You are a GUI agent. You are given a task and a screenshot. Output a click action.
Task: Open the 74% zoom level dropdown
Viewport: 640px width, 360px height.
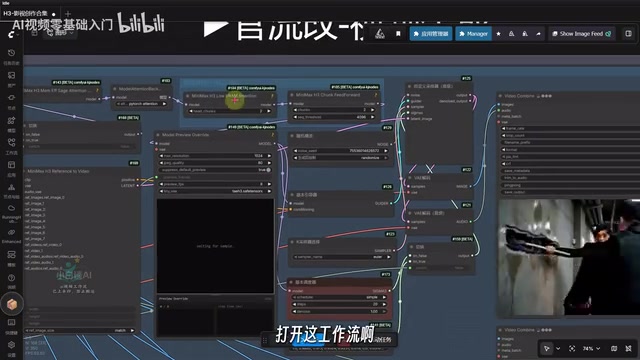(591, 348)
